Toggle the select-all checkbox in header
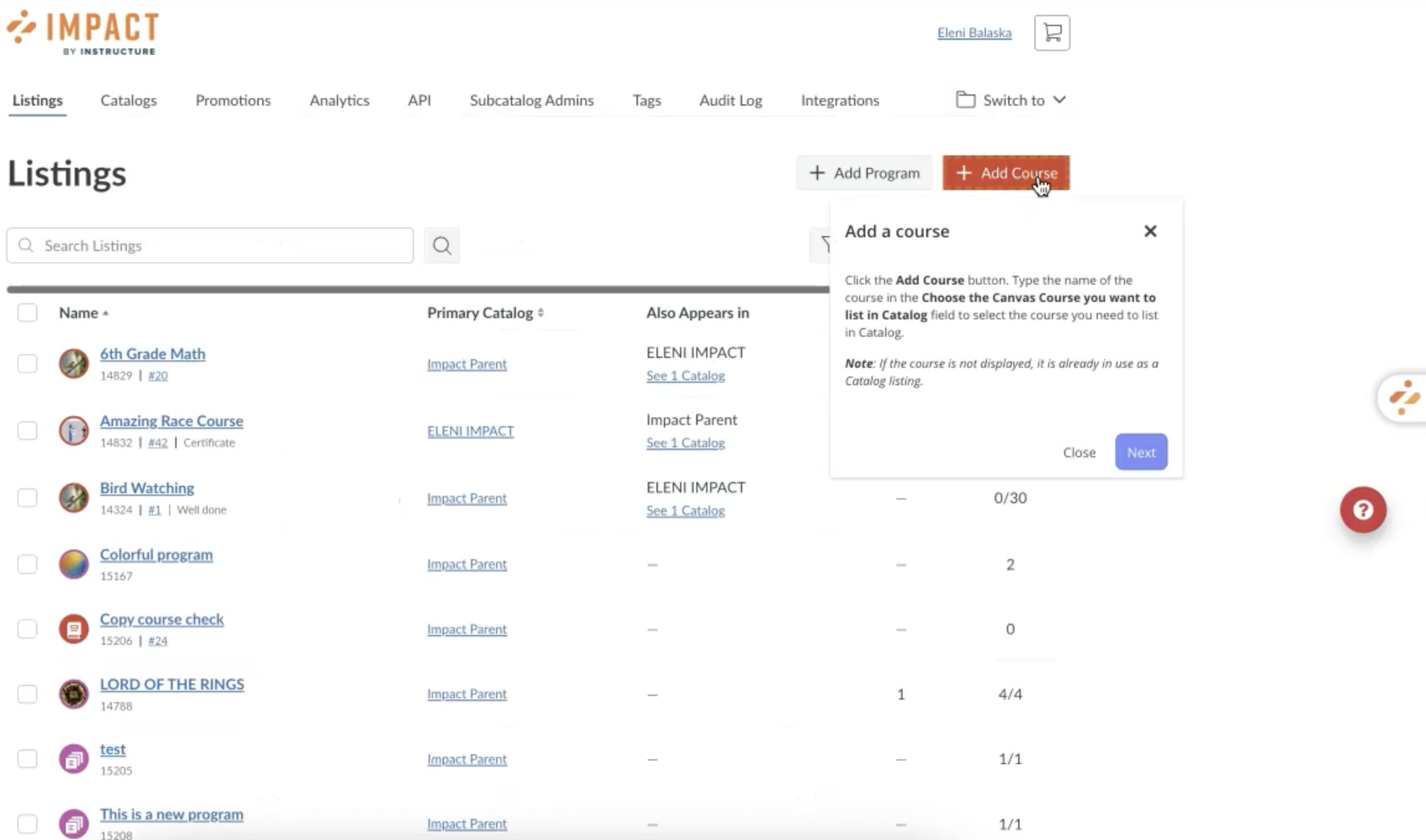Image resolution: width=1426 pixels, height=840 pixels. coord(27,313)
